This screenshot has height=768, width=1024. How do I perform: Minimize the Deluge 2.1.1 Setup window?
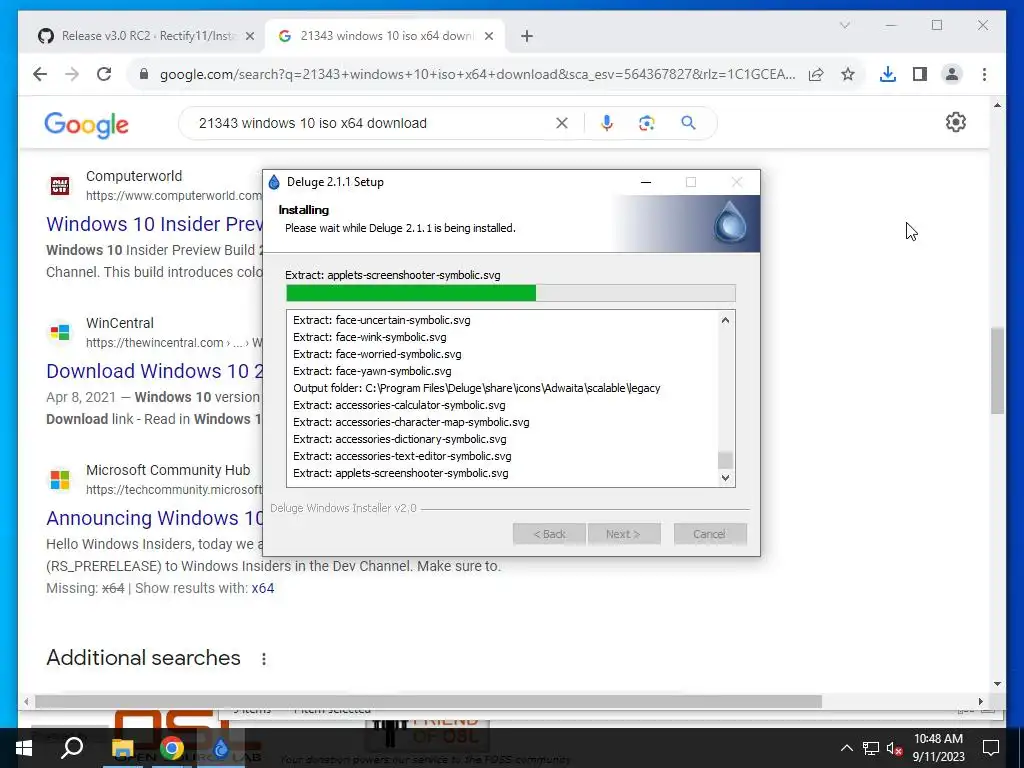tap(646, 182)
